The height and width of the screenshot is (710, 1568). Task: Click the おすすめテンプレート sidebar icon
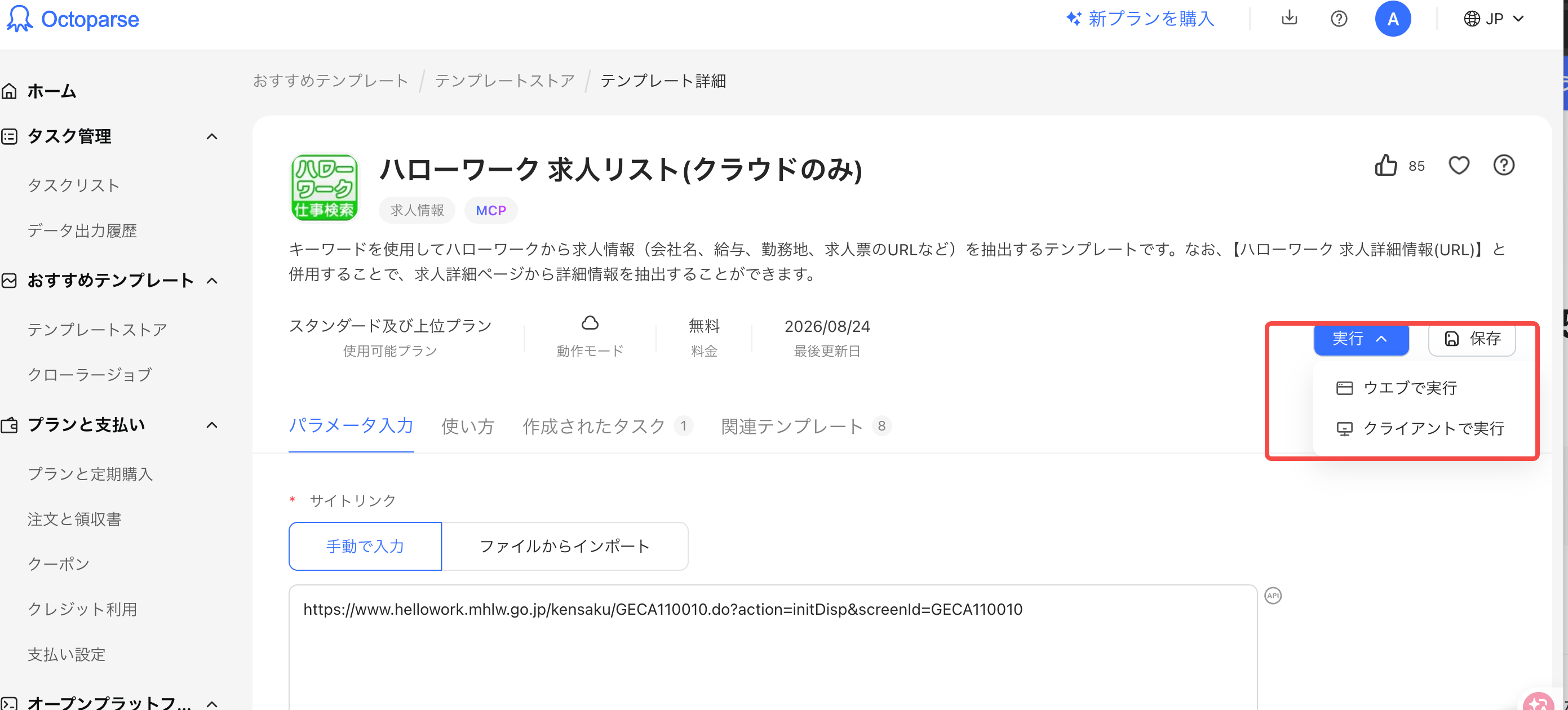pyautogui.click(x=9, y=281)
